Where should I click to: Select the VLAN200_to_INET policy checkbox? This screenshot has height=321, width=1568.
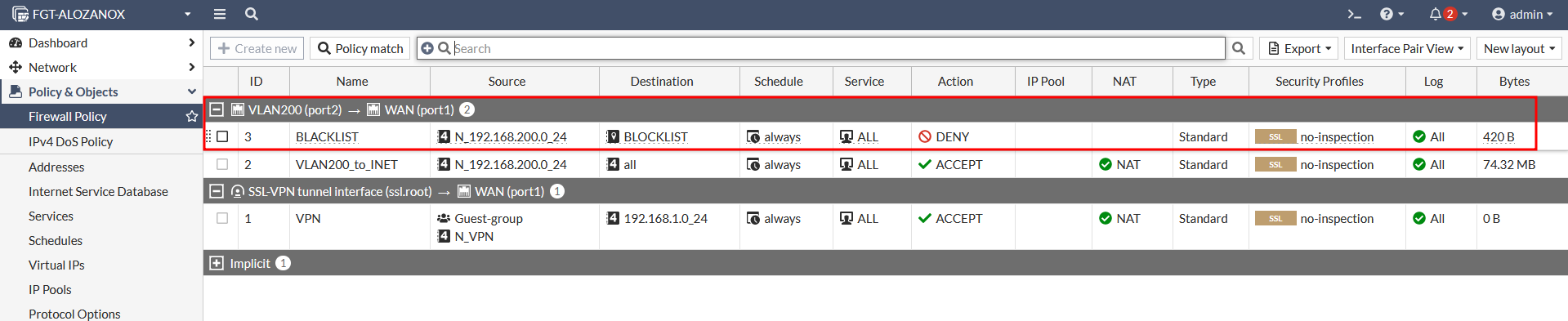(222, 164)
